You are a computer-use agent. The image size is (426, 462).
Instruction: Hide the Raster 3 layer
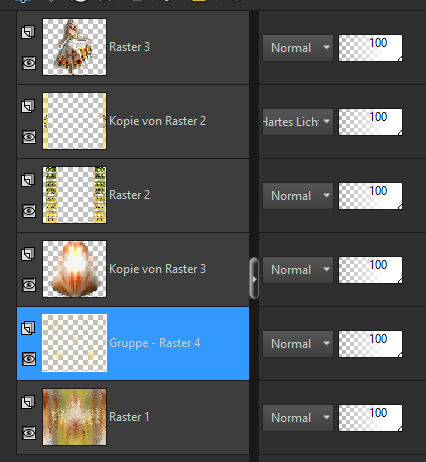(x=29, y=63)
